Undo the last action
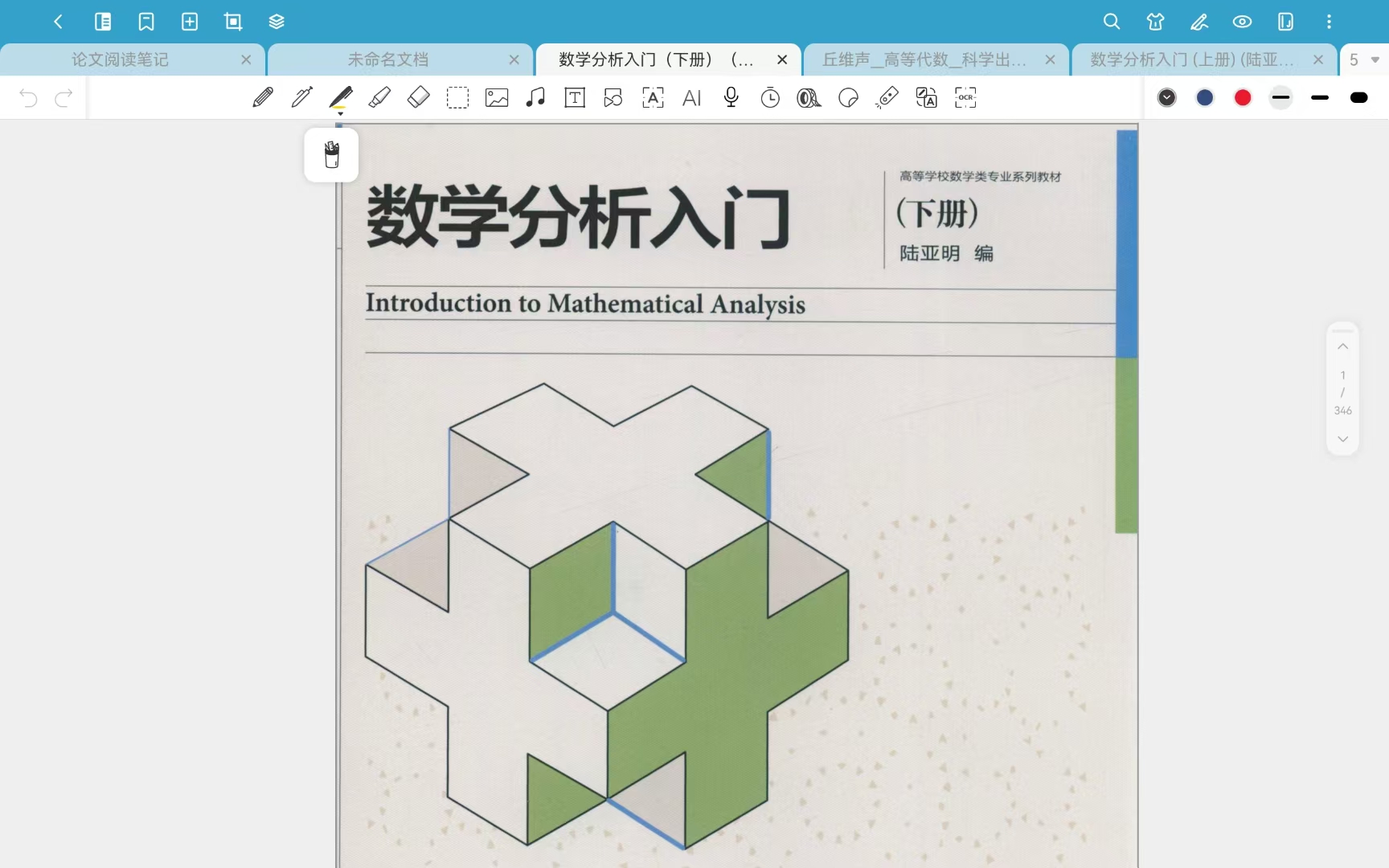Image resolution: width=1389 pixels, height=868 pixels. pos(28,98)
